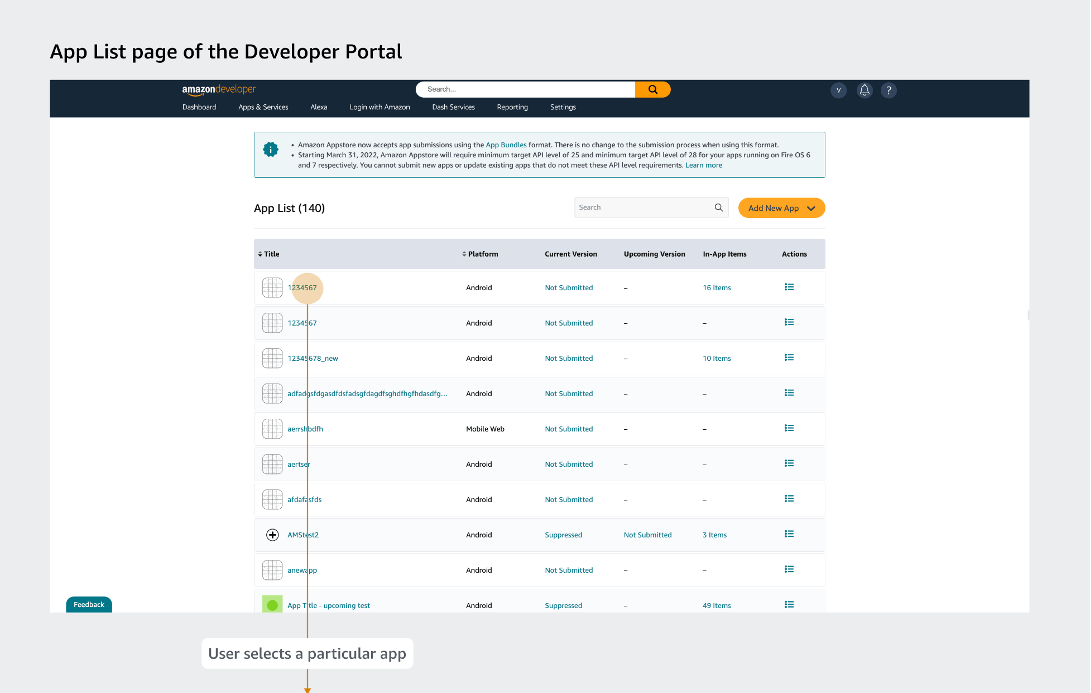Viewport: 1091px width, 693px height.
Task: Click the AMStest2 app icon
Action: click(272, 535)
